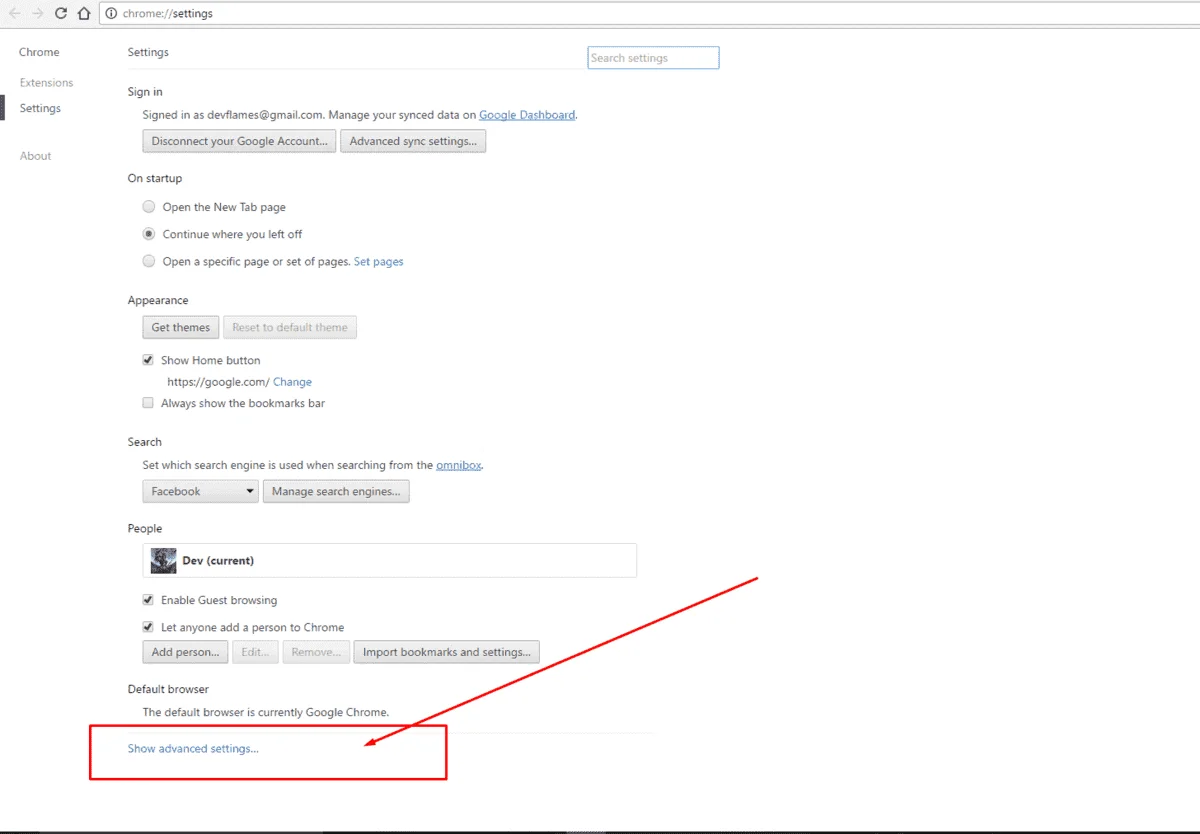Click the 'Appearance' section heading
Screen dimensions: 1200x834
(158, 300)
